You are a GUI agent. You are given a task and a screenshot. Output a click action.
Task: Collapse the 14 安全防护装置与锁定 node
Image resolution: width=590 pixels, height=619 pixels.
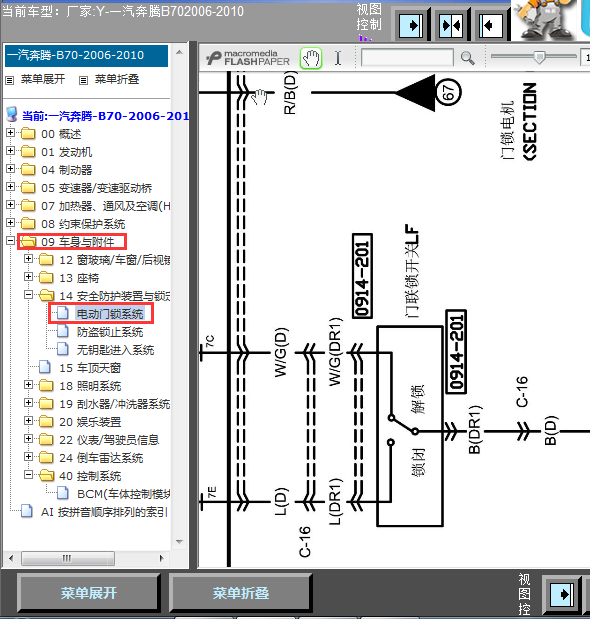pyautogui.click(x=28, y=294)
